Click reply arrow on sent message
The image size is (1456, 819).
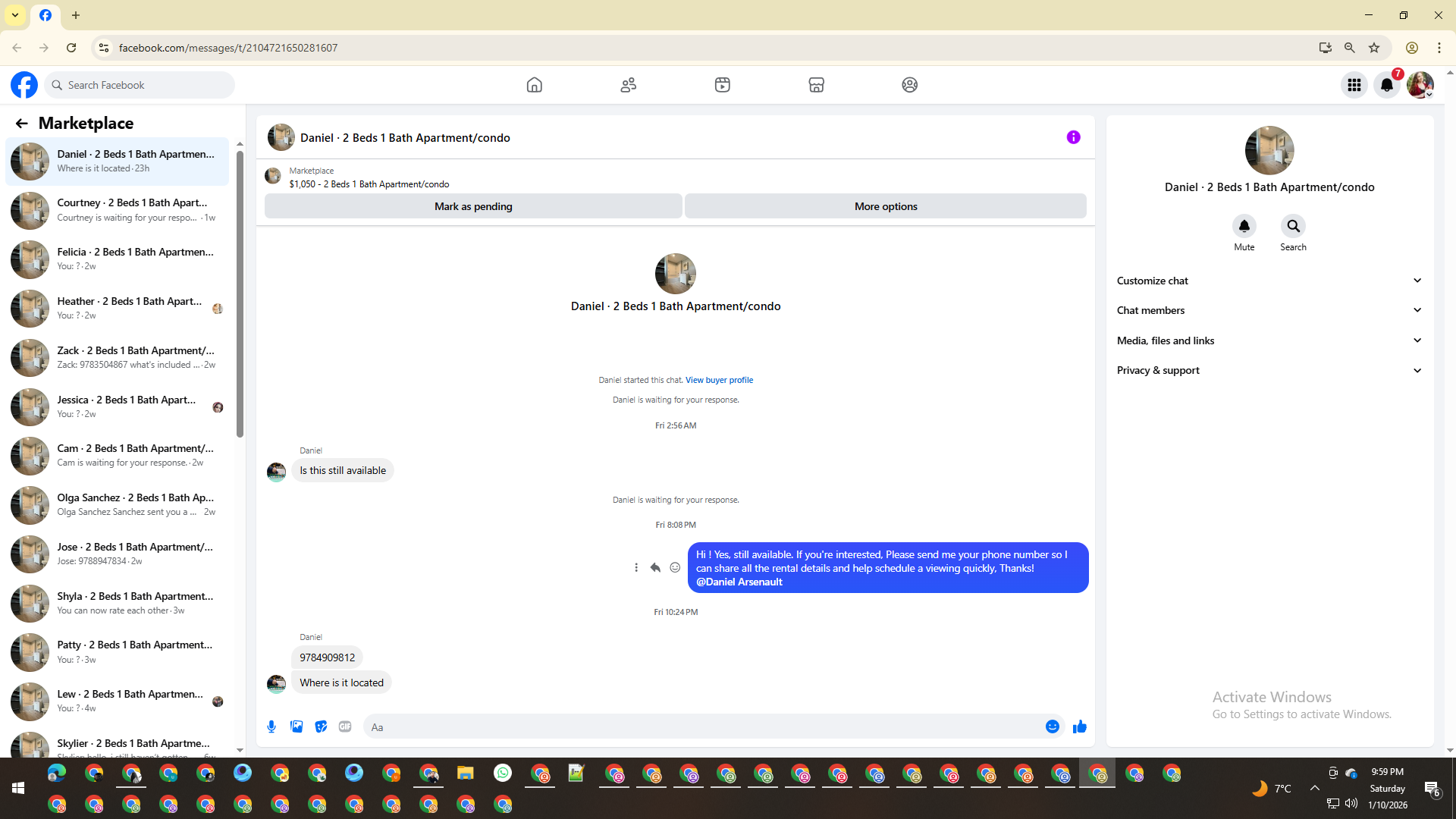(x=655, y=567)
